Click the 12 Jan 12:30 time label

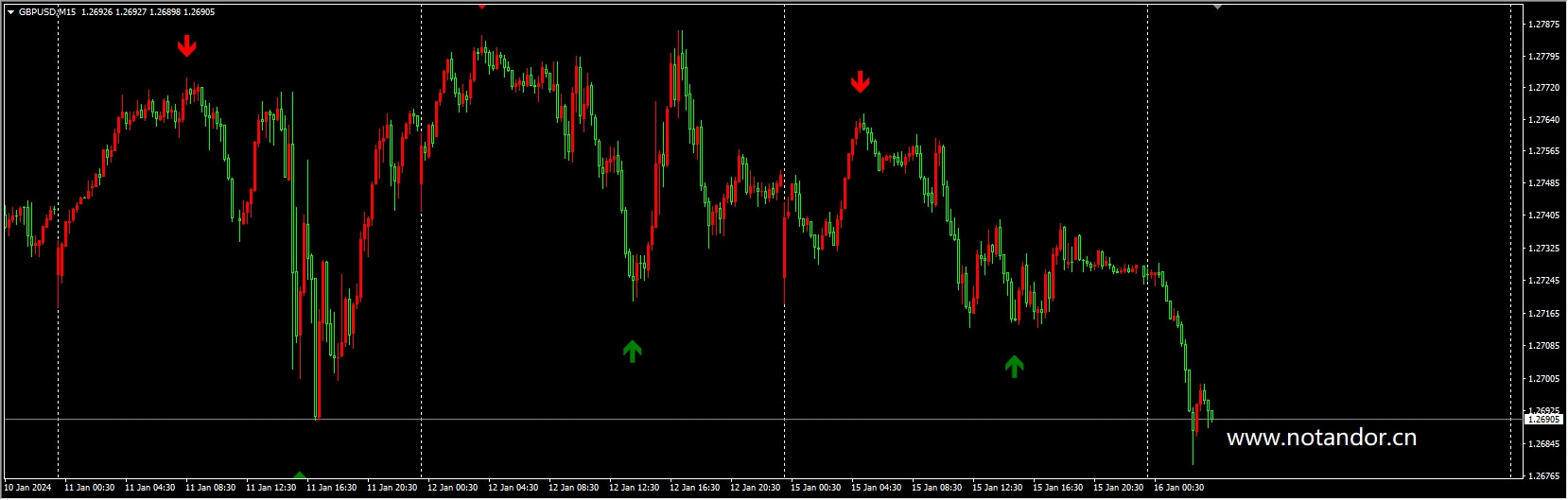[634, 488]
